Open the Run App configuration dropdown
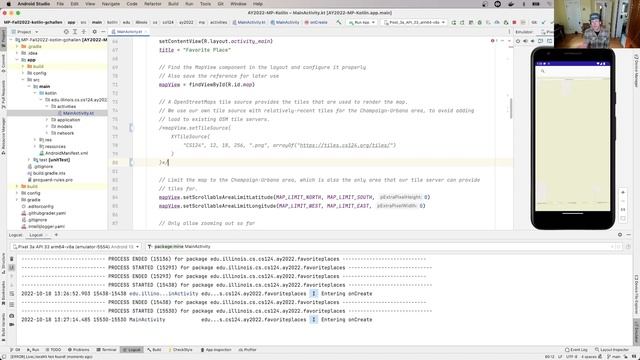Screen dimensions: 640x360 [362, 22]
